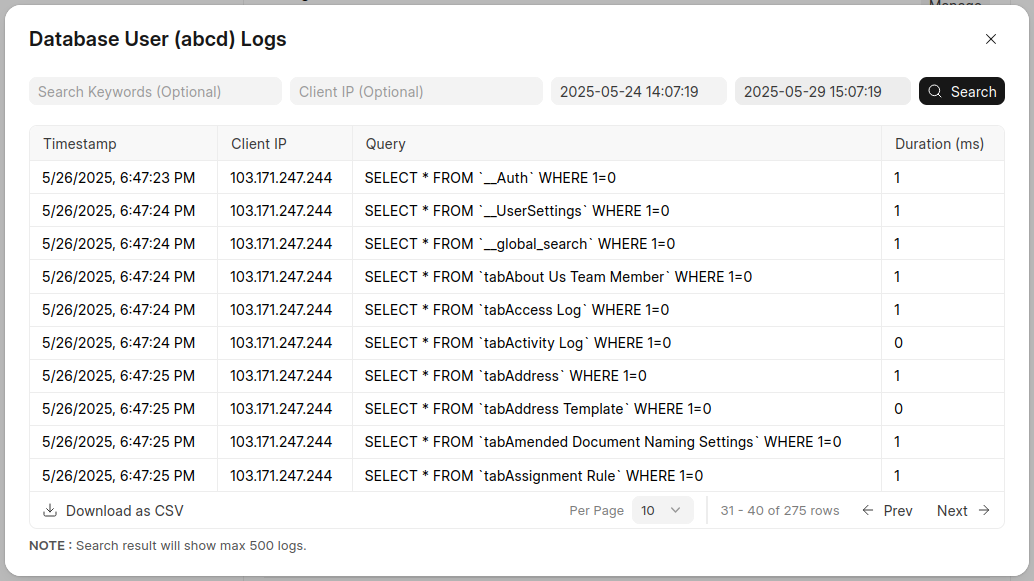Go to the next page of logs
The image size is (1034, 581).
[963, 511]
